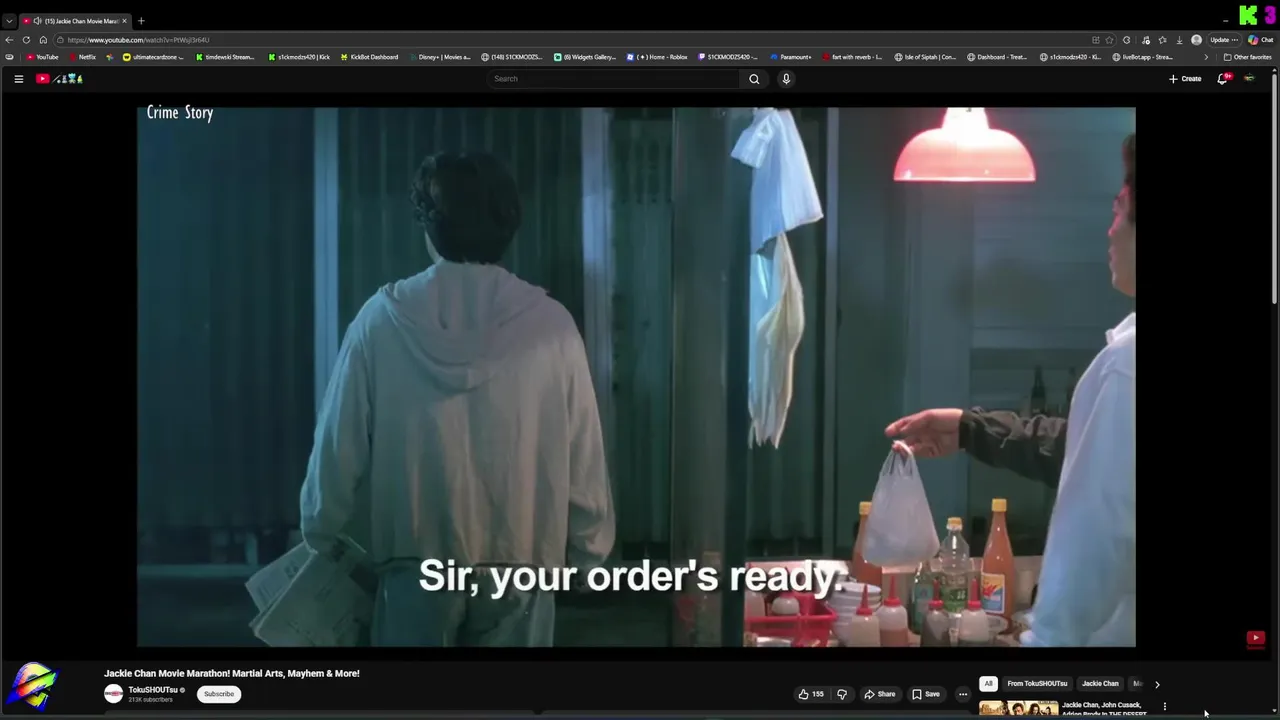Mute the tab via speaker icon

tap(37, 21)
